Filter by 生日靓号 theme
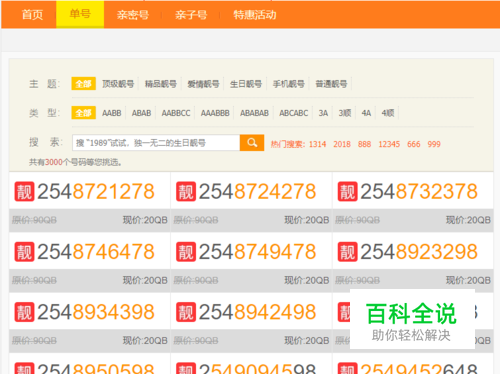This screenshot has width=500, height=374. (x=246, y=84)
